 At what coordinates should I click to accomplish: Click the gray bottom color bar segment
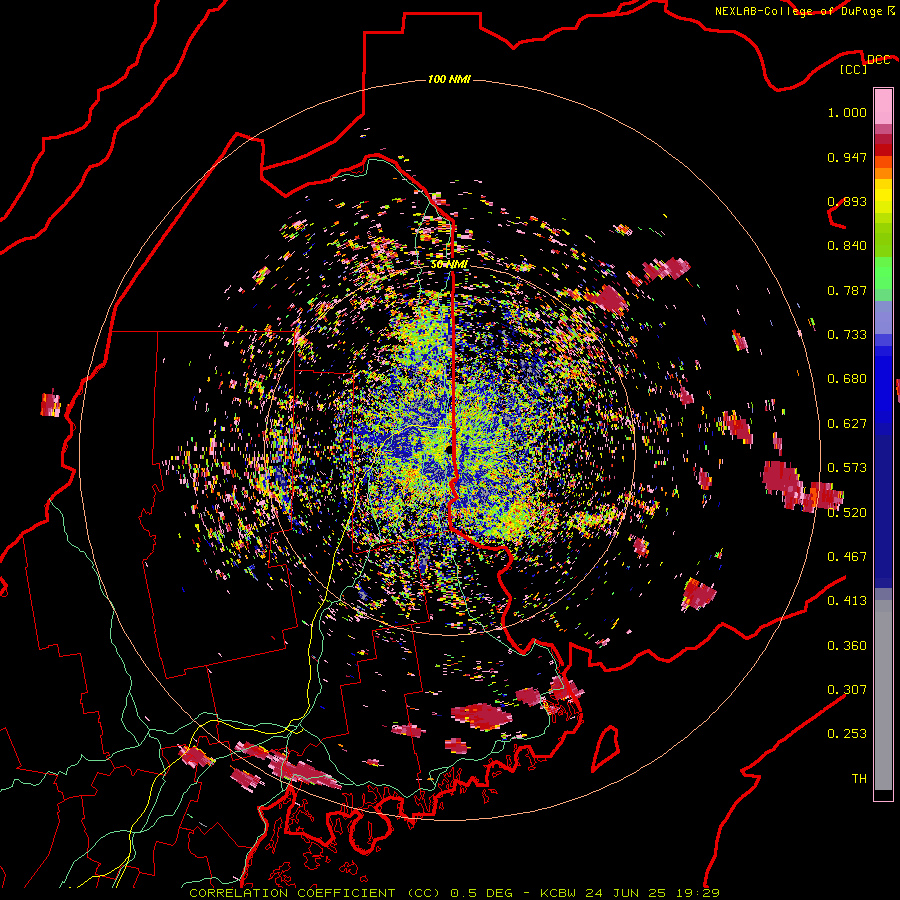[883, 695]
